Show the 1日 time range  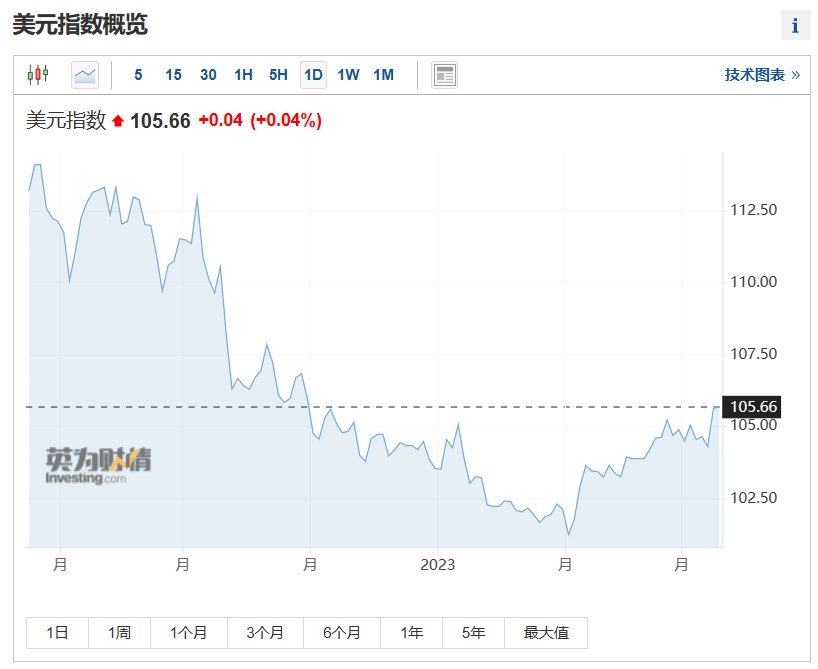click(x=57, y=633)
